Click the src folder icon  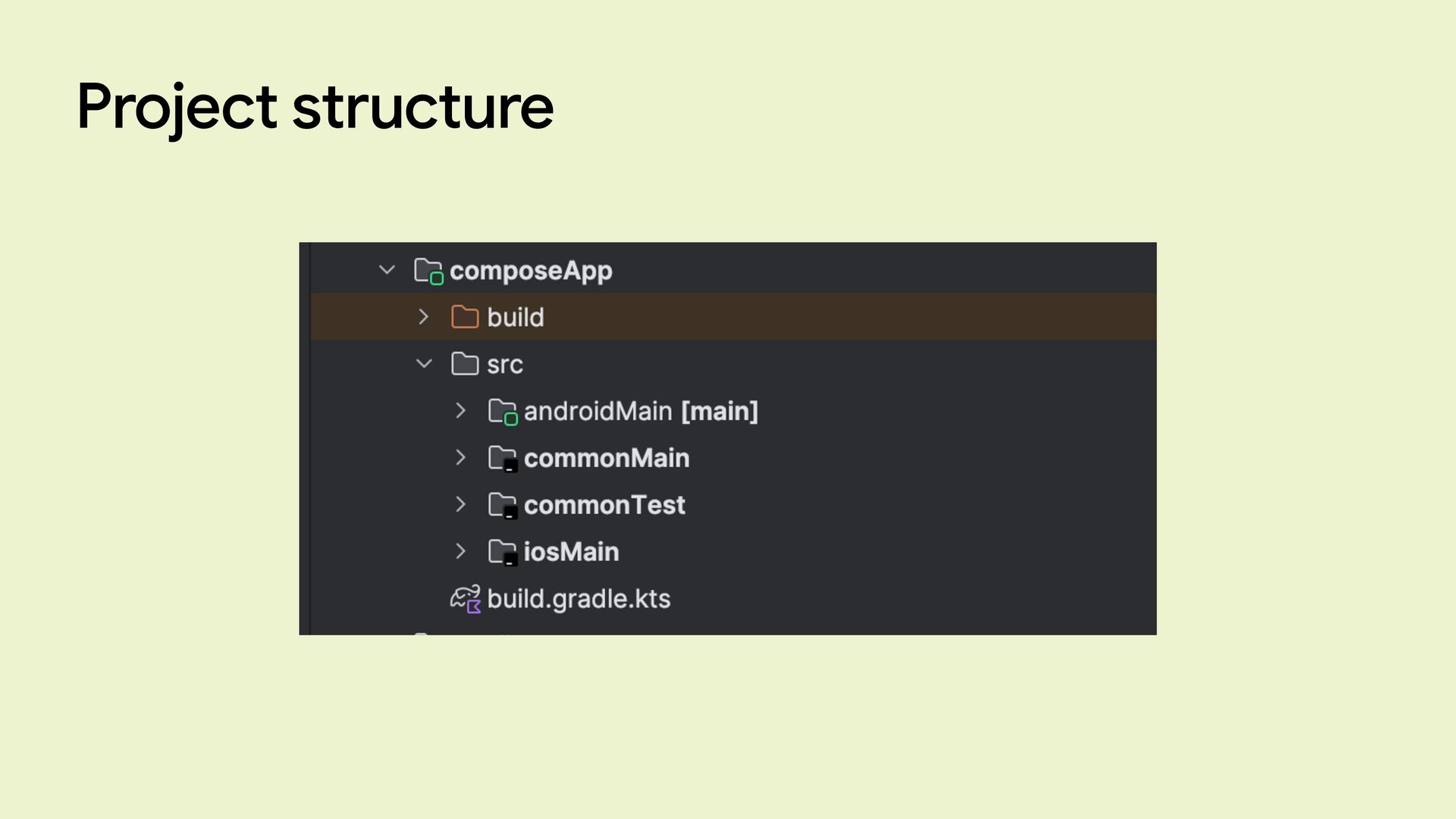click(465, 364)
